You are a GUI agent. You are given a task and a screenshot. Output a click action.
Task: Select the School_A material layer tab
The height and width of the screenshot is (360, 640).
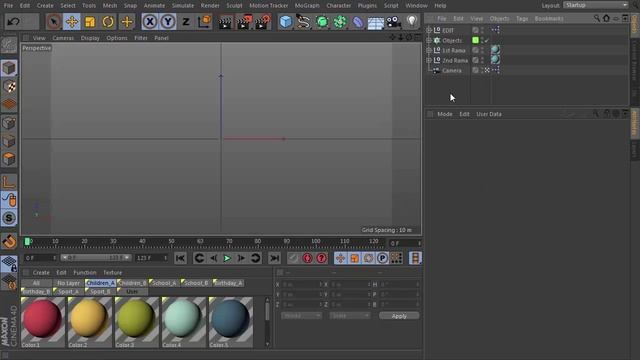(x=164, y=283)
